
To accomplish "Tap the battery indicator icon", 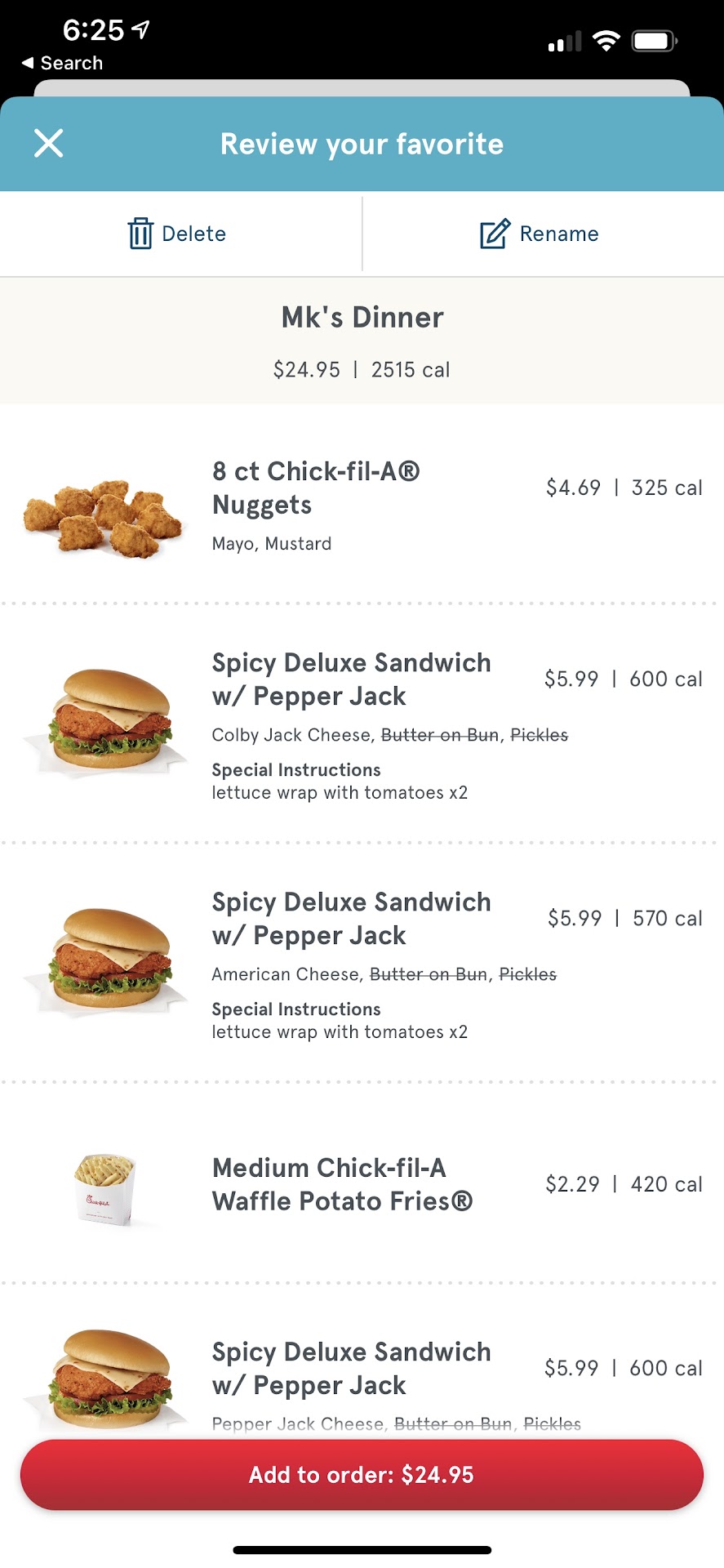I will 655,41.
